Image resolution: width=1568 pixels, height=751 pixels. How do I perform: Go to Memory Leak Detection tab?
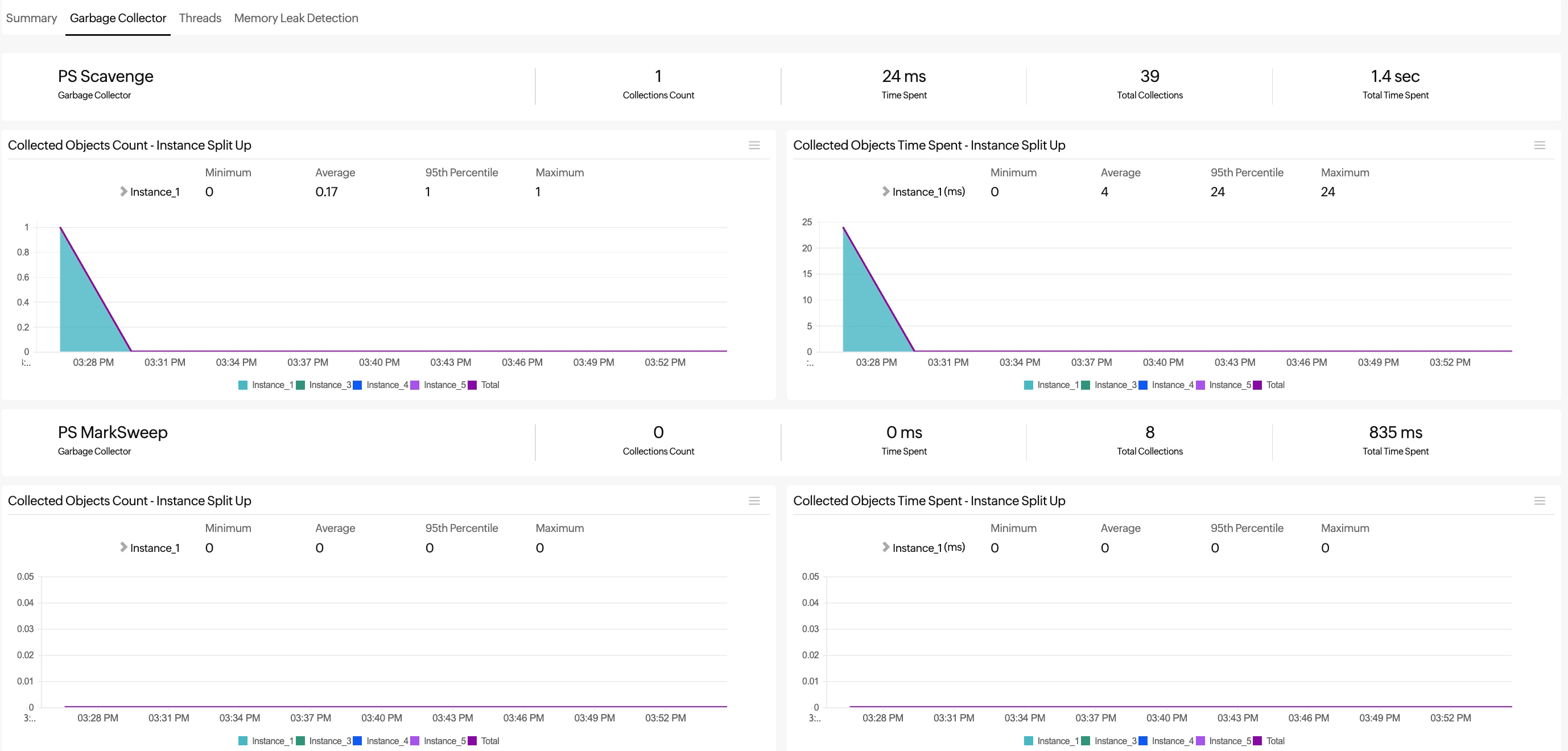pyautogui.click(x=296, y=18)
